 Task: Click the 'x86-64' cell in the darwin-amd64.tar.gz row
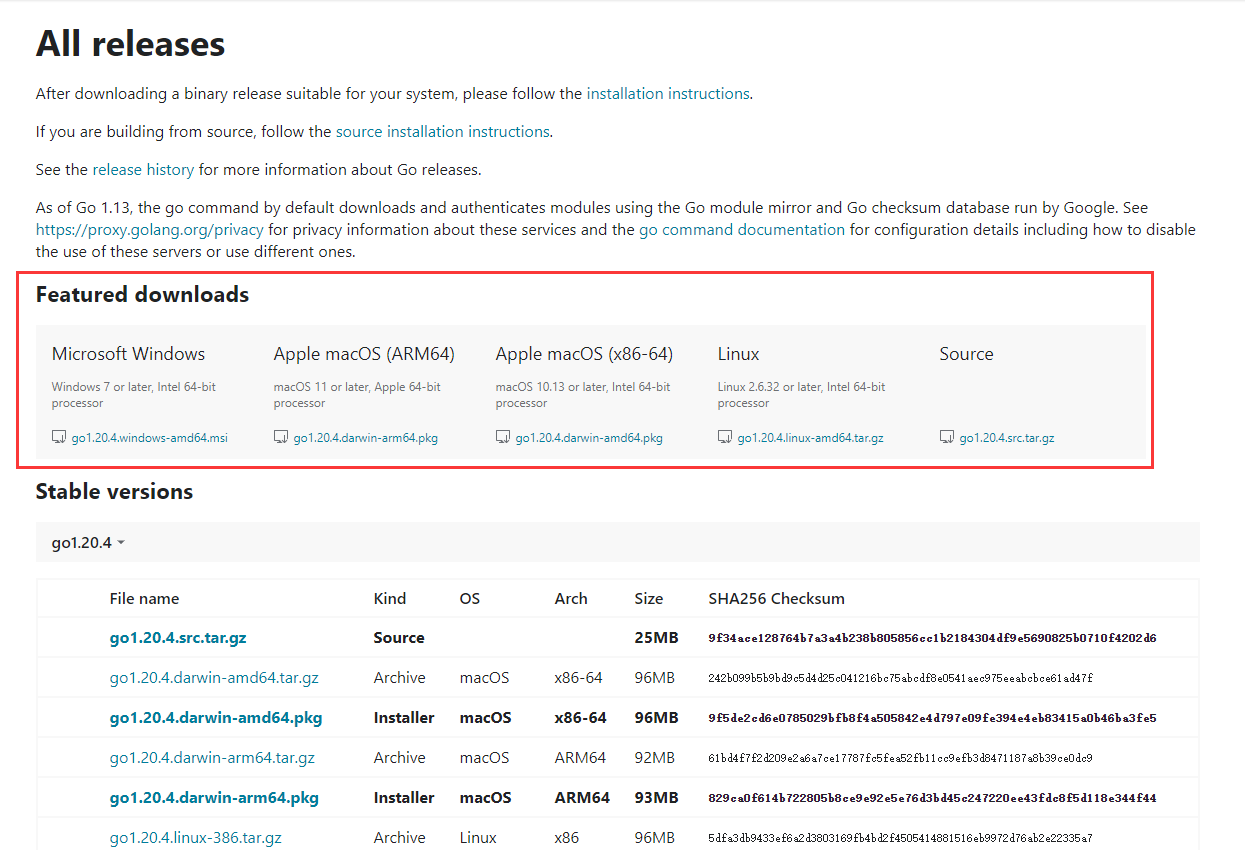[579, 677]
